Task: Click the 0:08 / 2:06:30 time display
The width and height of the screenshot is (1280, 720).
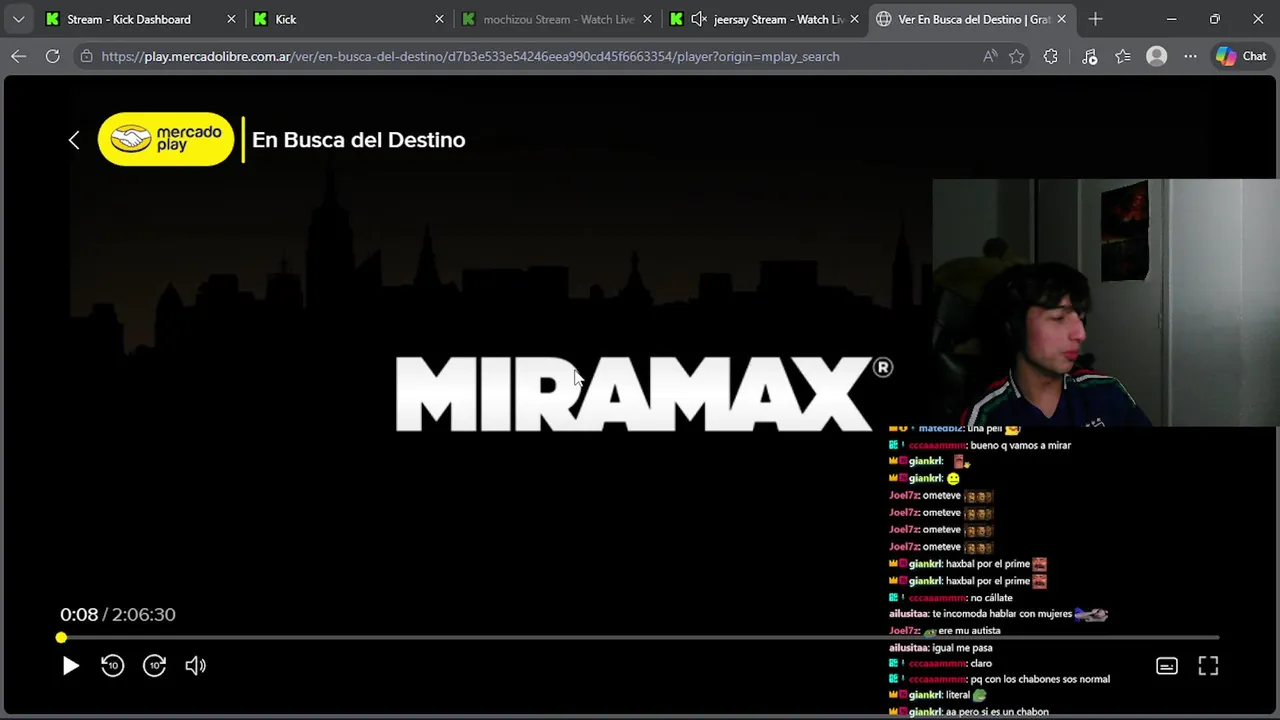Action: tap(118, 614)
